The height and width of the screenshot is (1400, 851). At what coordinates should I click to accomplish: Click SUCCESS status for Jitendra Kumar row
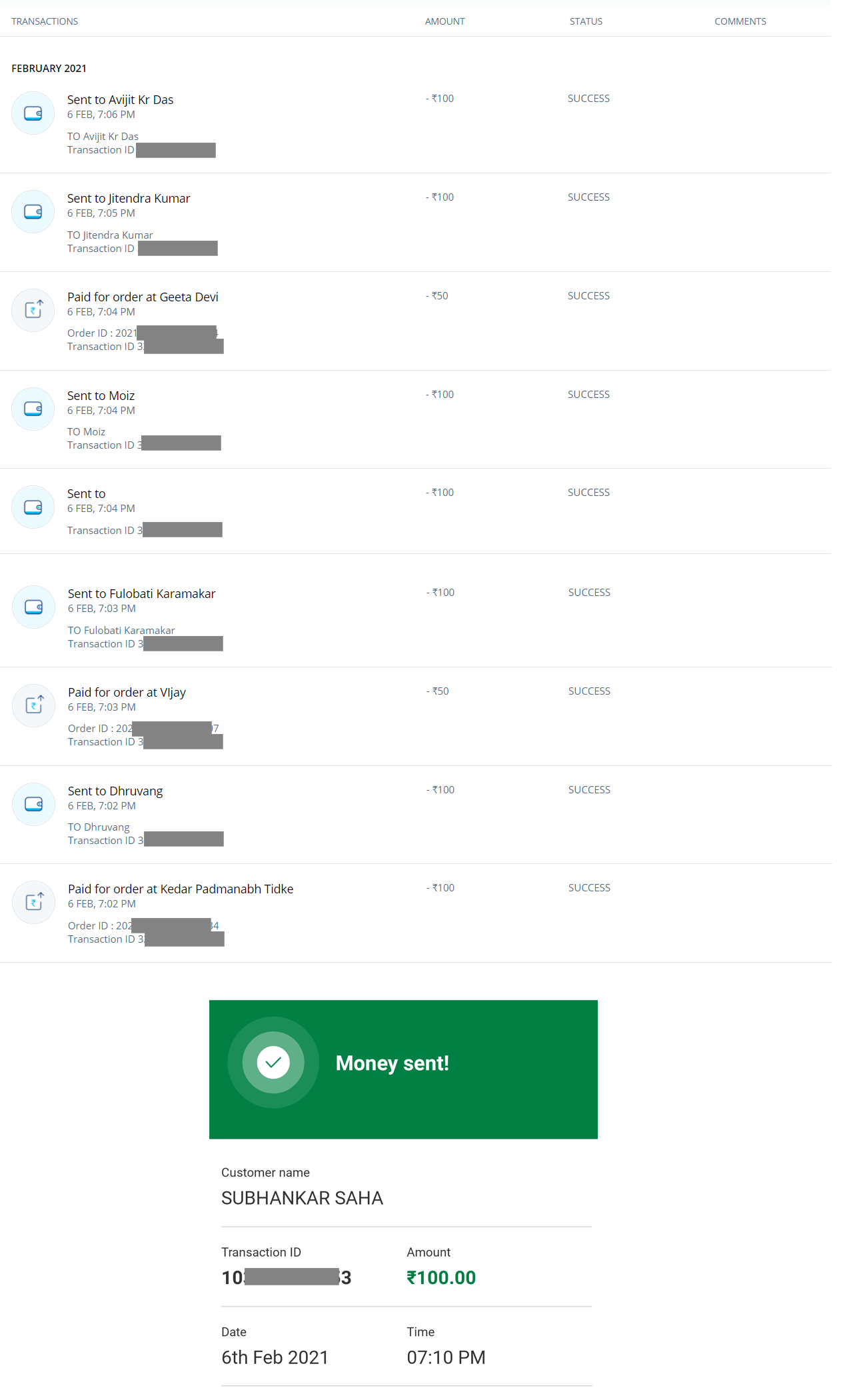coord(588,197)
